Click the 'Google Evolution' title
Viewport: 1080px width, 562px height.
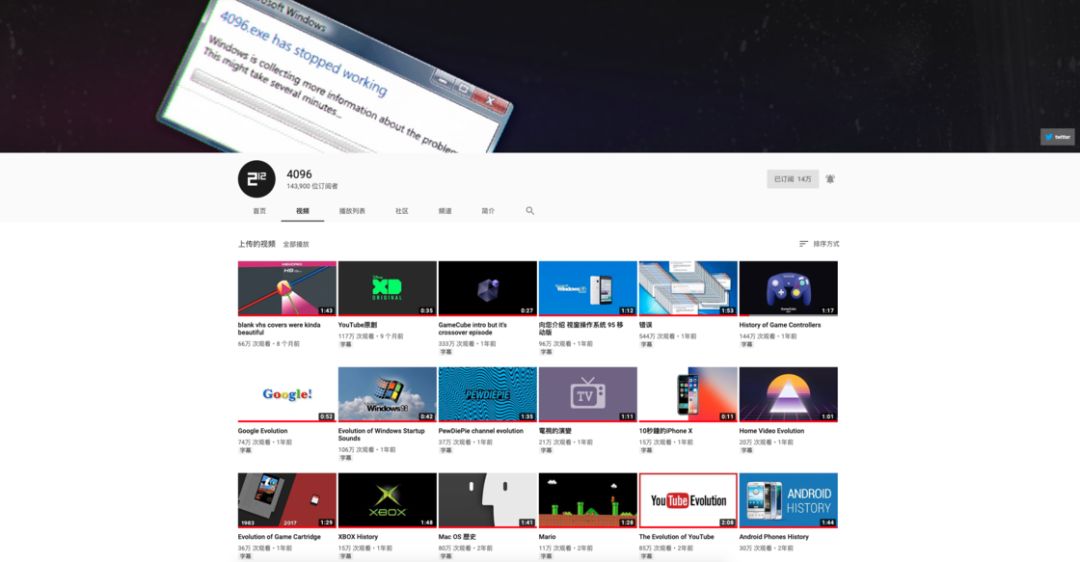pyautogui.click(x=262, y=431)
